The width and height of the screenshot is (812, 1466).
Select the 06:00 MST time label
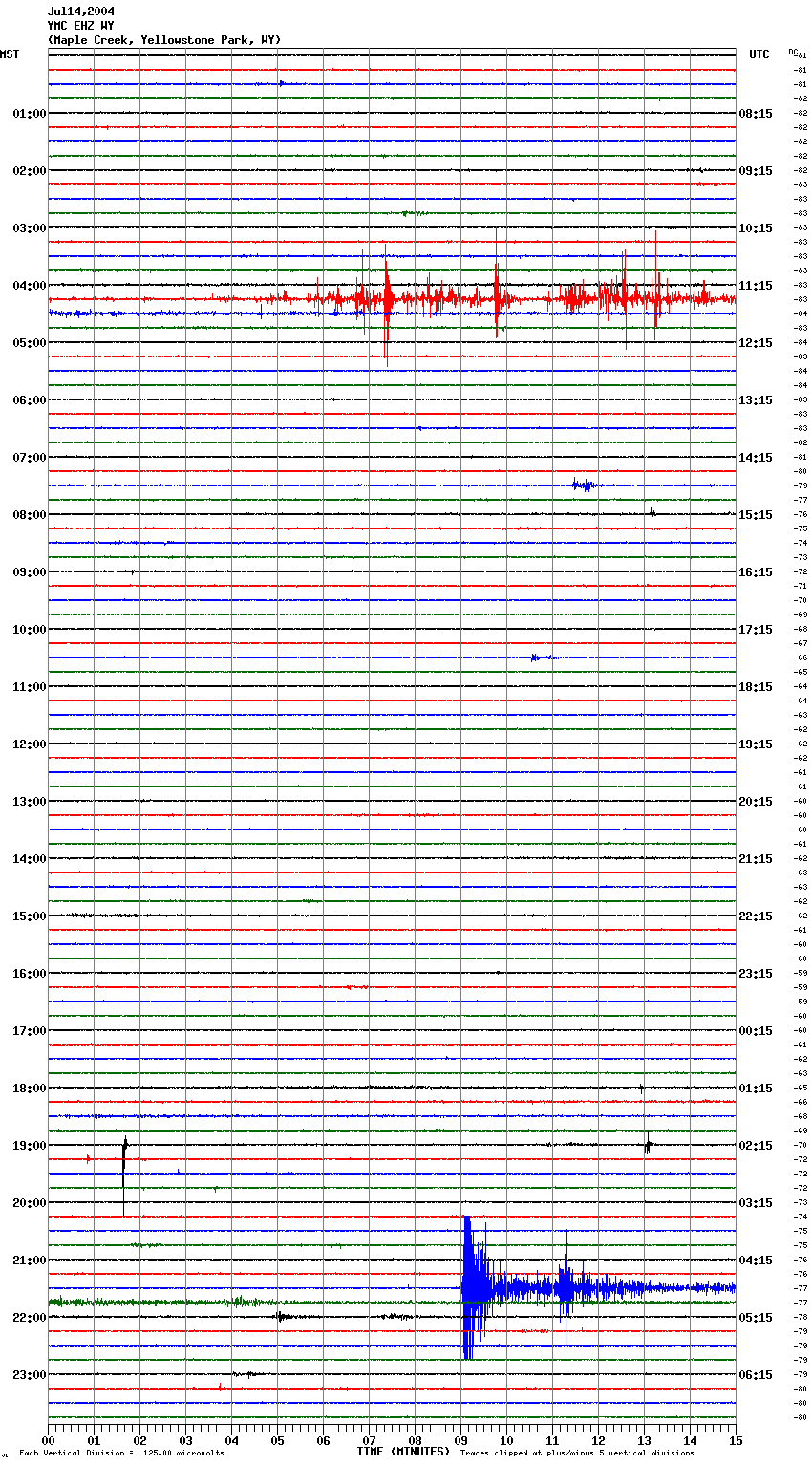[30, 400]
